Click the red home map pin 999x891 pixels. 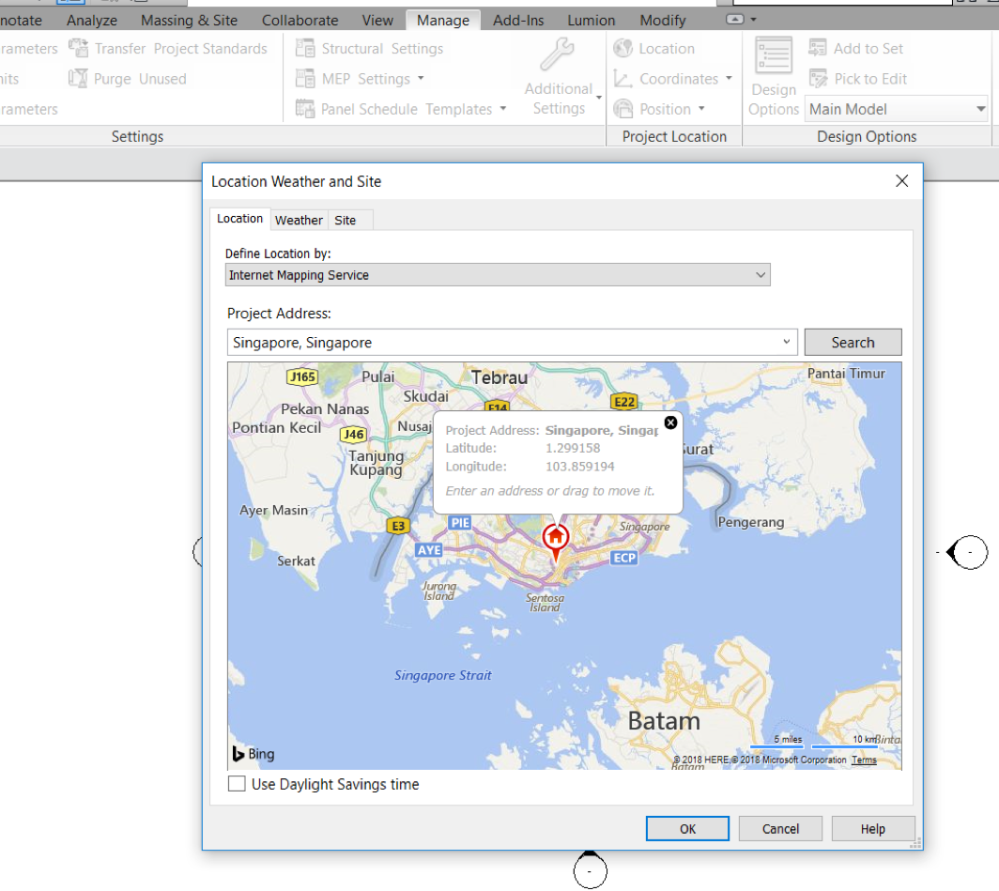coord(555,538)
